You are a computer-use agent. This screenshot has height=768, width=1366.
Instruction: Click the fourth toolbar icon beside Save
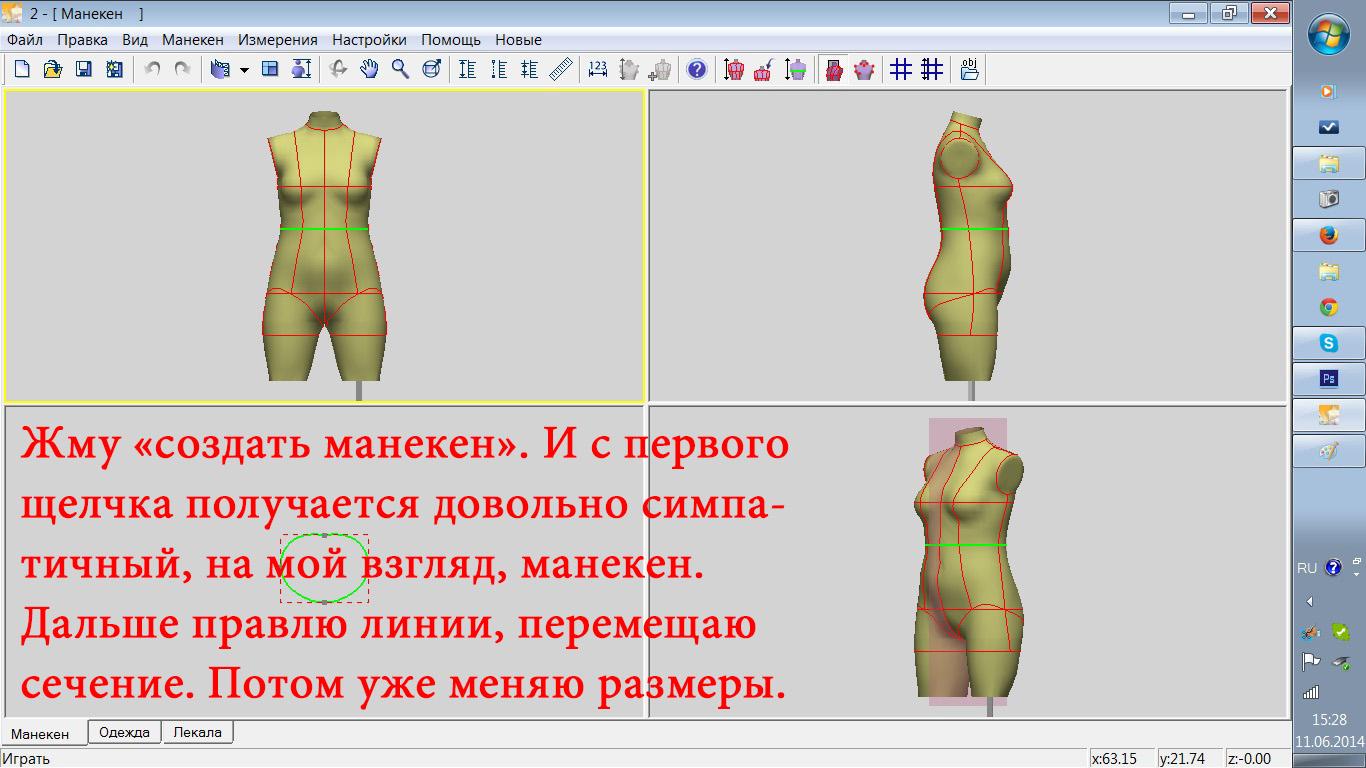(x=114, y=69)
